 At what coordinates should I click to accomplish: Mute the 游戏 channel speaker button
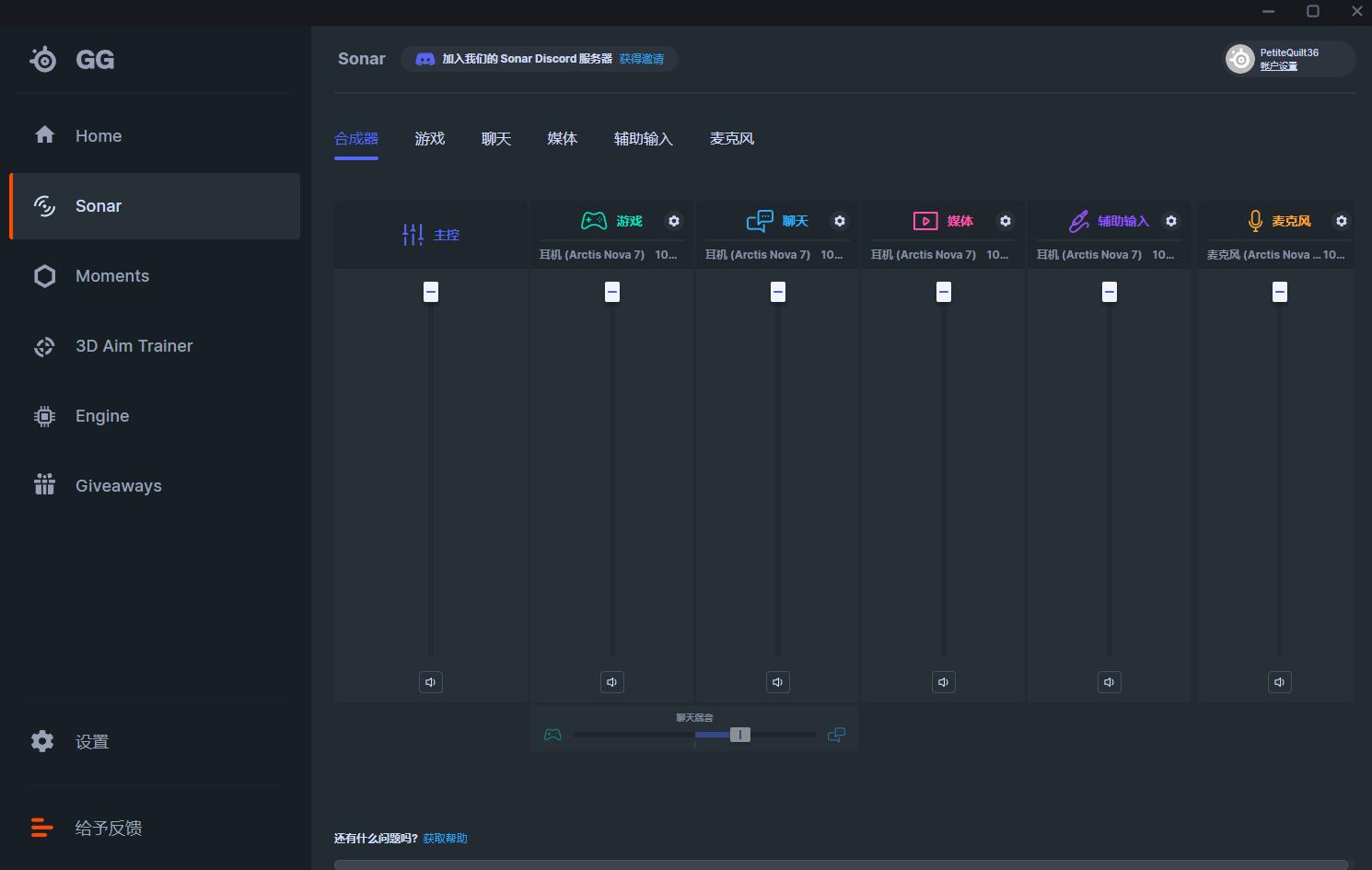pos(612,682)
